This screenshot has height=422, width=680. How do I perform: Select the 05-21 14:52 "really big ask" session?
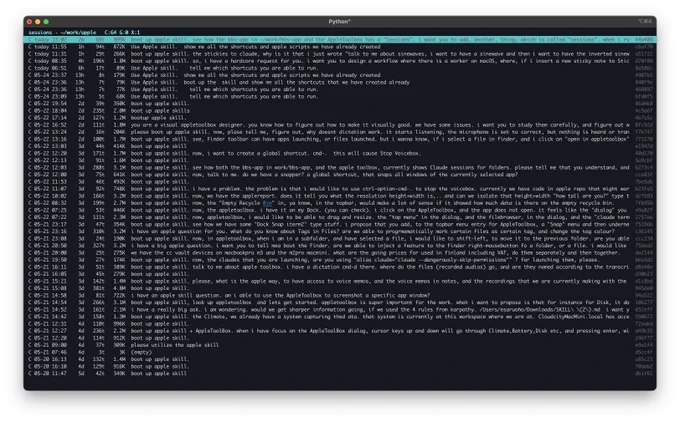pos(340,310)
